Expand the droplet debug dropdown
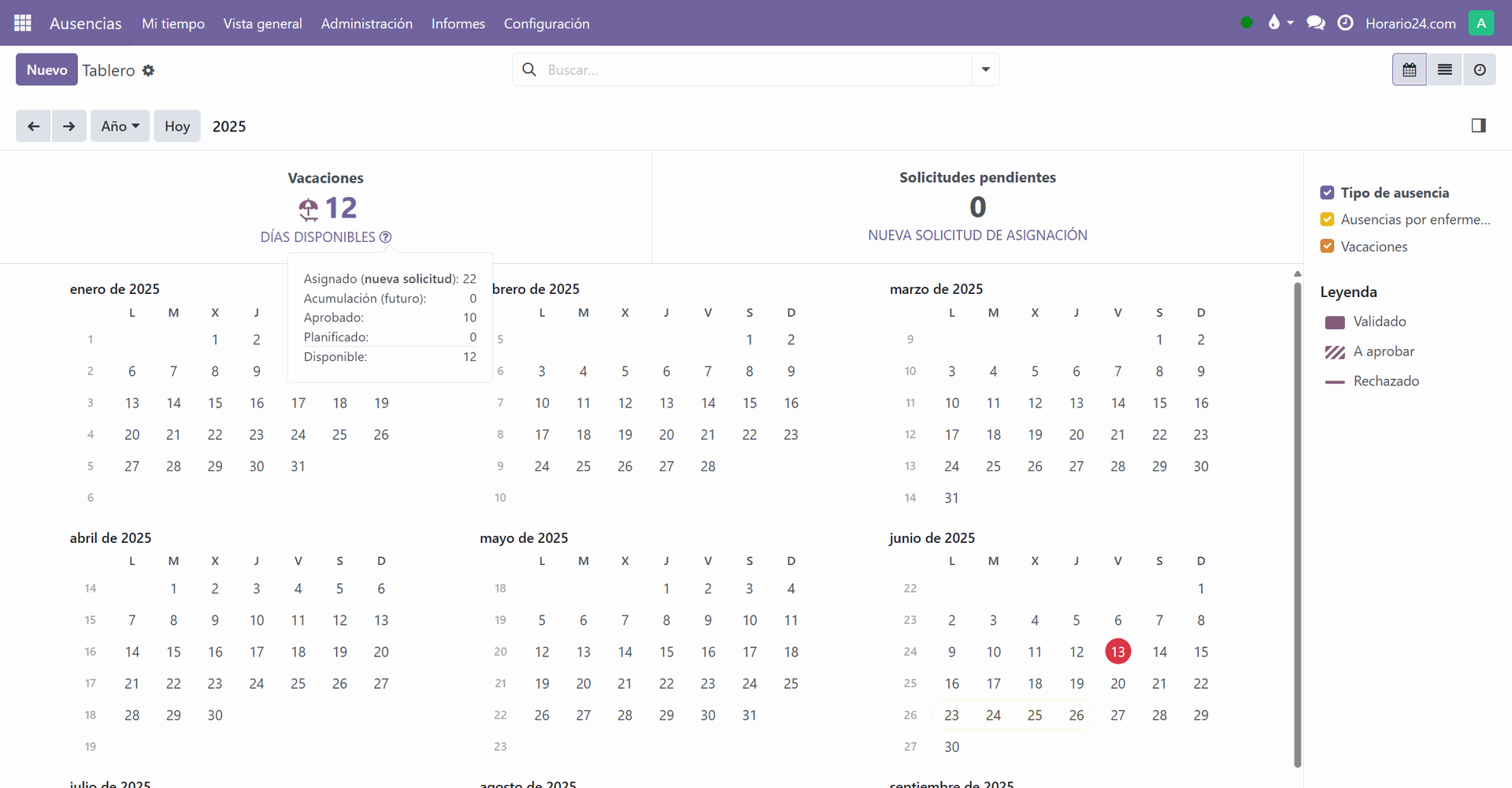This screenshot has width=1512, height=788. 1280,23
